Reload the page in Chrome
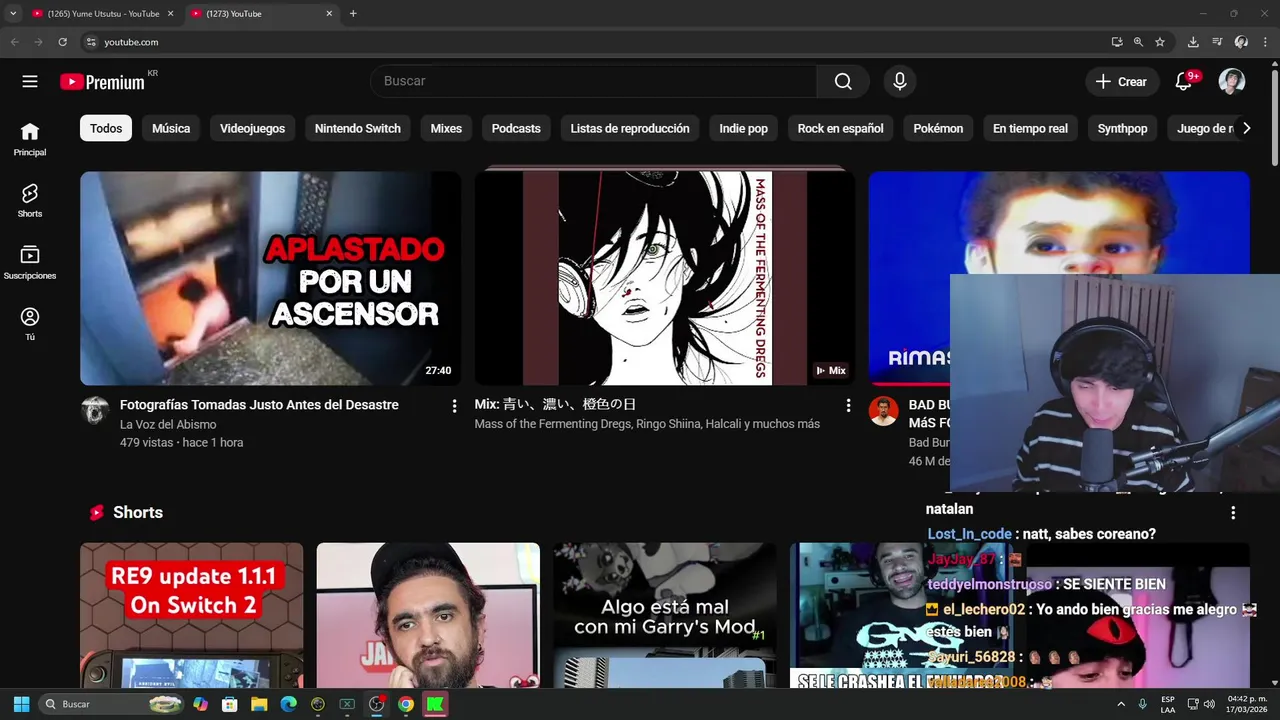This screenshot has height=720, width=1280. pyautogui.click(x=62, y=42)
